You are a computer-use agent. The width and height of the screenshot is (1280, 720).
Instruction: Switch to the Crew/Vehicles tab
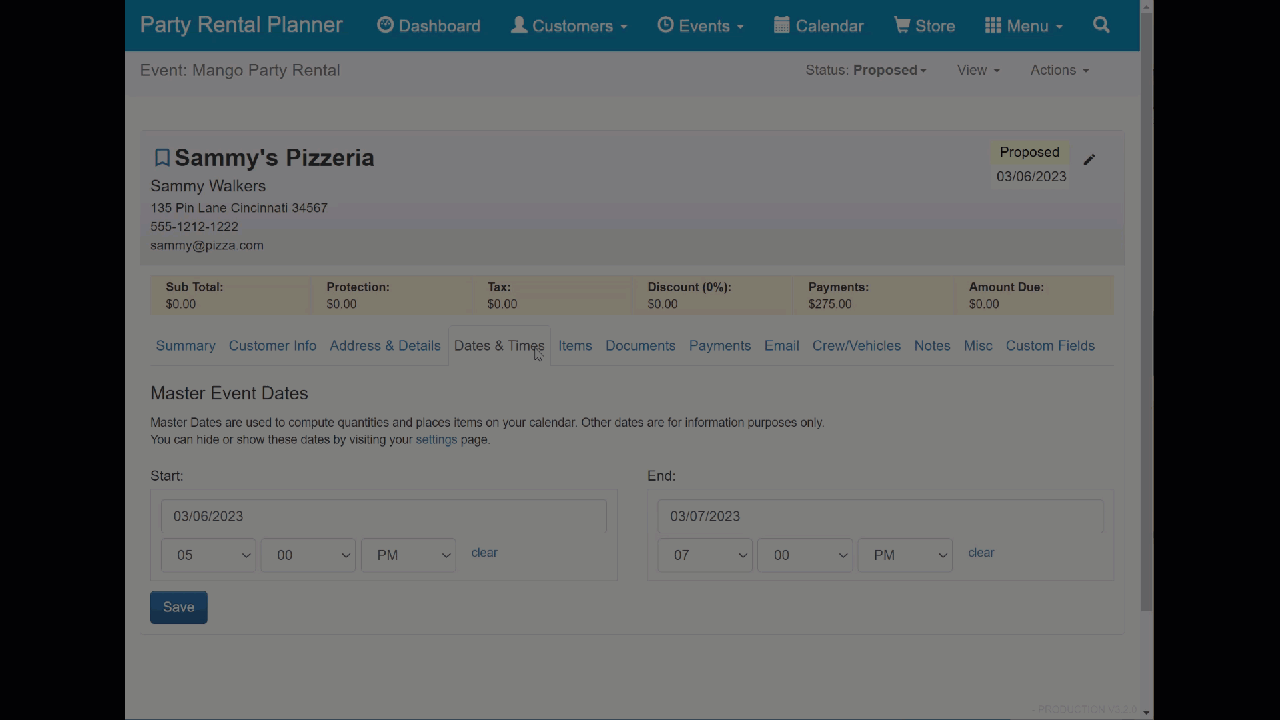click(x=856, y=346)
